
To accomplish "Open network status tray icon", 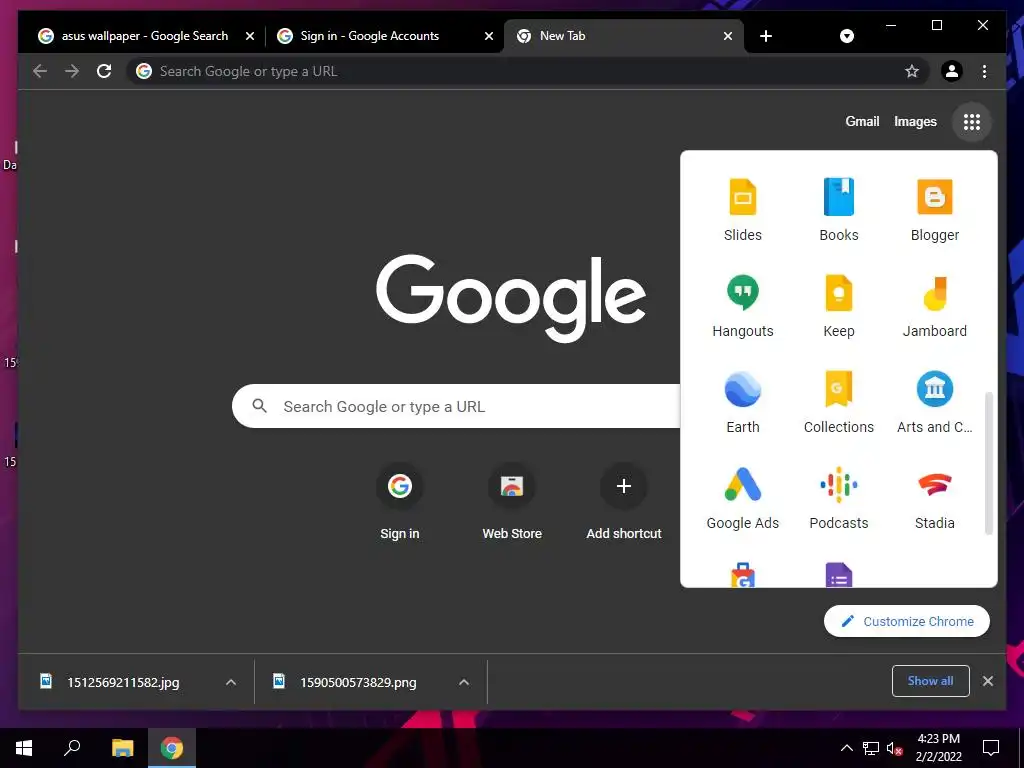I will click(x=871, y=748).
